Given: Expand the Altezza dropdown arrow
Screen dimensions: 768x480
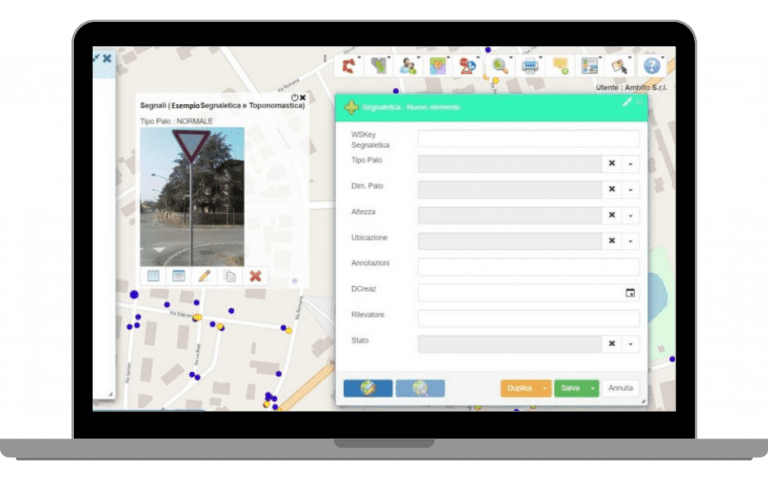Looking at the screenshot, I should pos(631,215).
